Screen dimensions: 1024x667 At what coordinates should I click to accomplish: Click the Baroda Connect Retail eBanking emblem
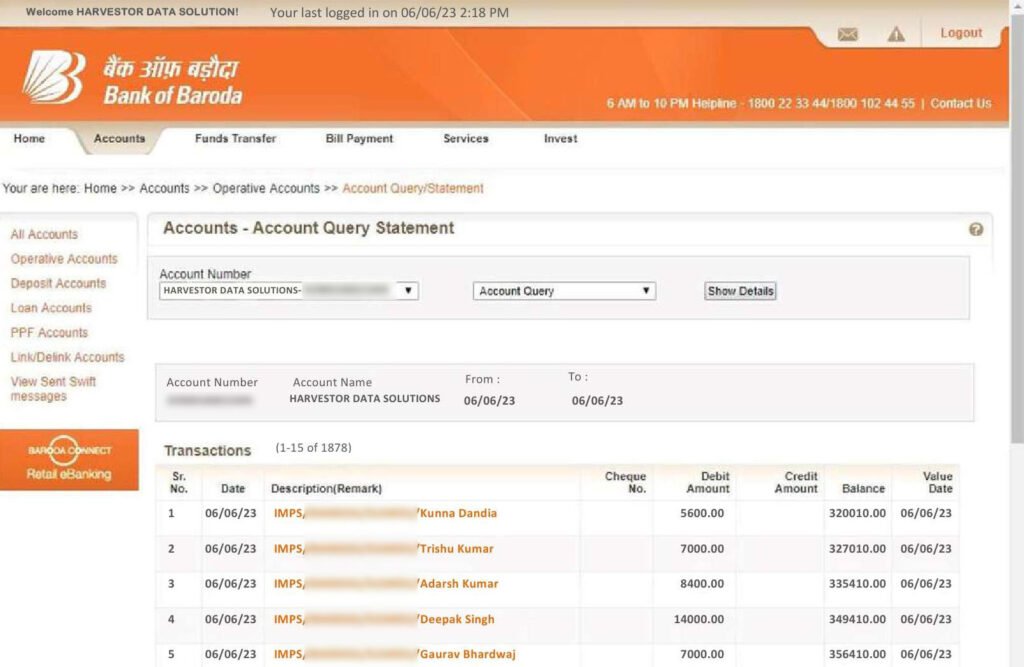[x=70, y=460]
